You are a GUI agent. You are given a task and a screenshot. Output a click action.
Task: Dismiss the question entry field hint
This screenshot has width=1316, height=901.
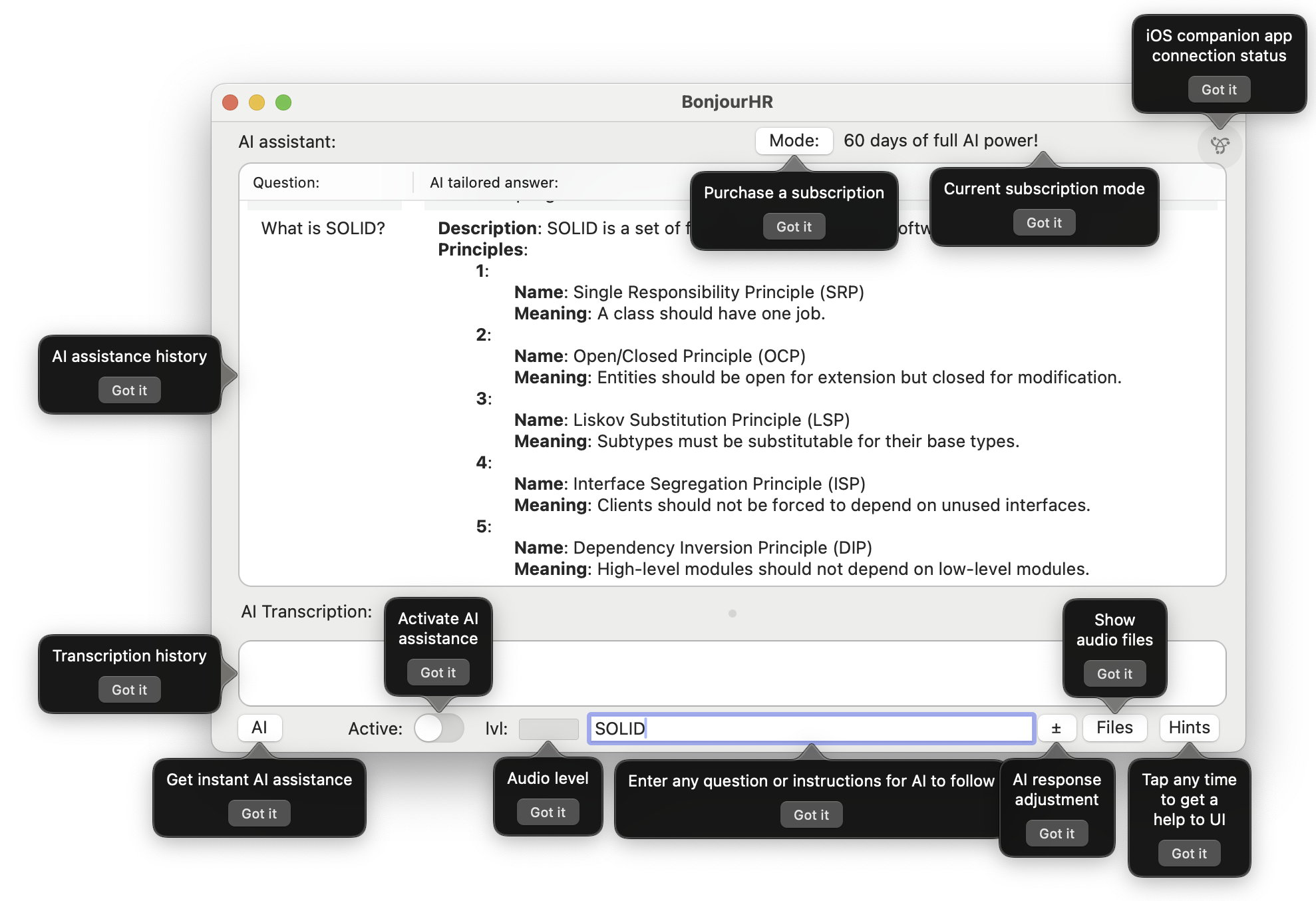pos(811,814)
